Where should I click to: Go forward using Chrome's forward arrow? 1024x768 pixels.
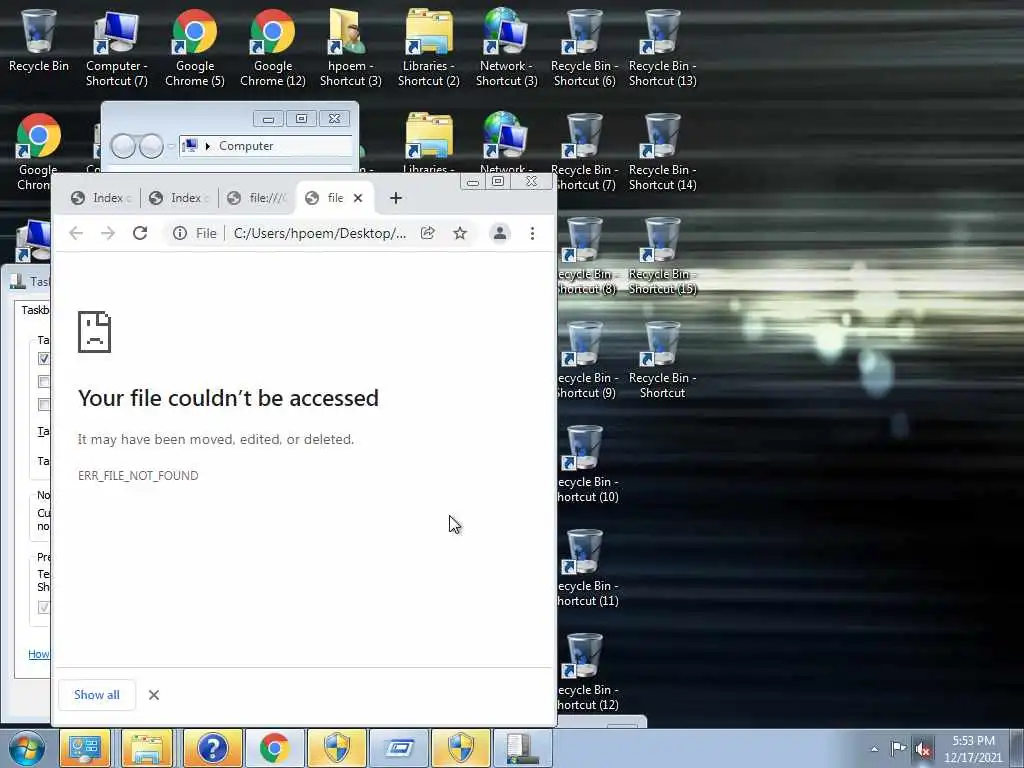[x=108, y=233]
